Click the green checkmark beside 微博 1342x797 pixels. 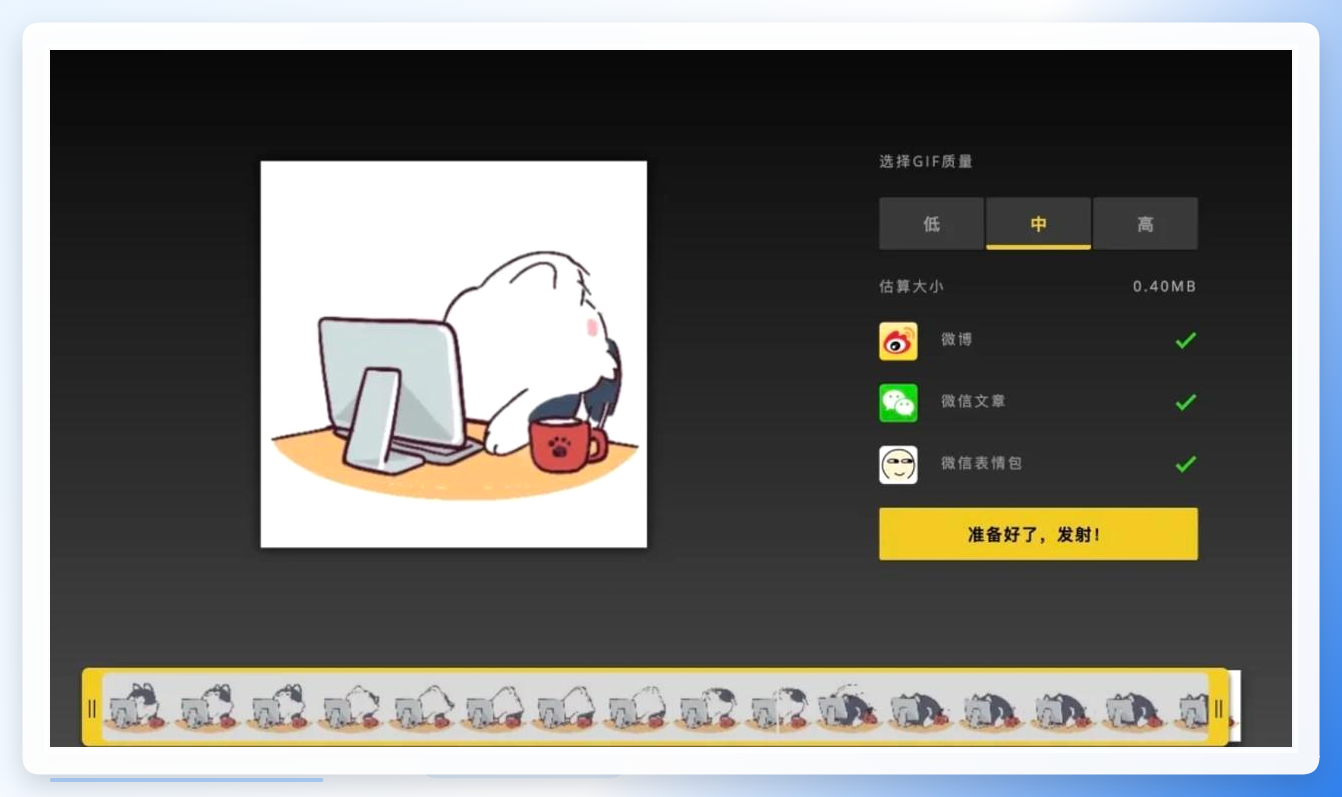[x=1185, y=341]
